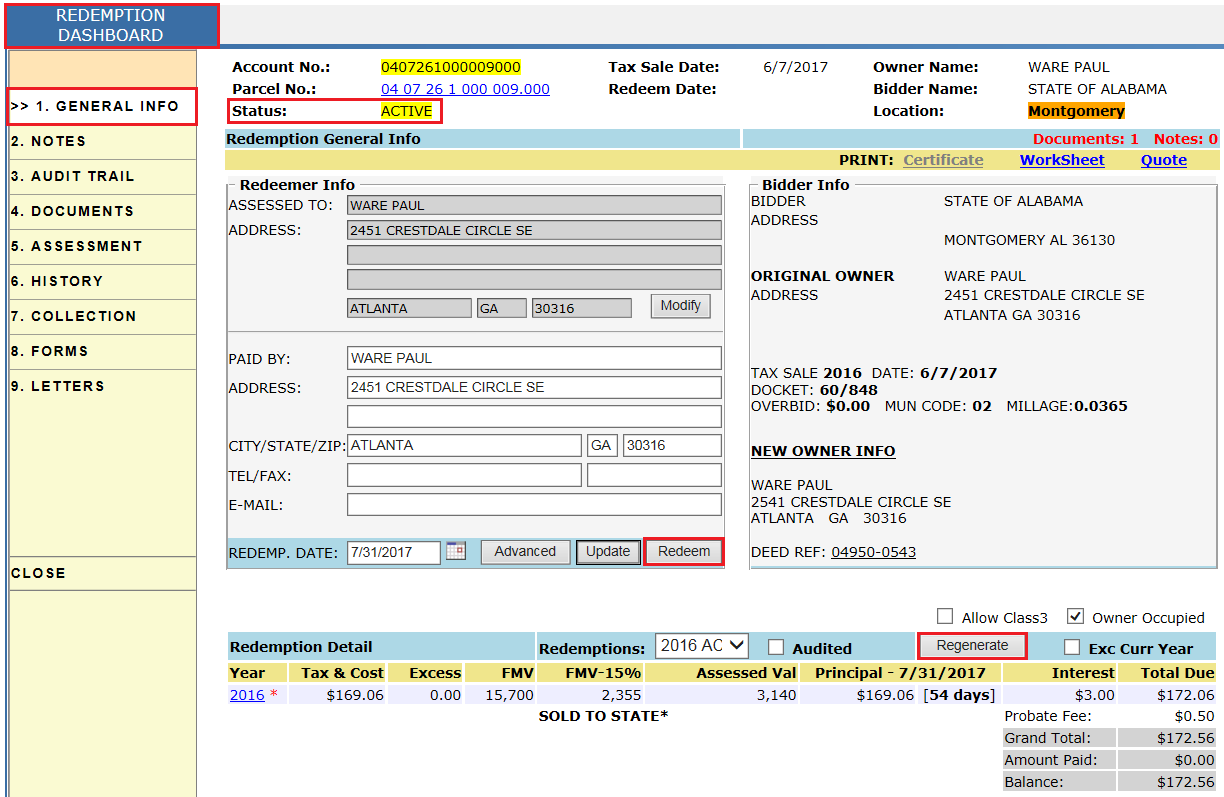Click the Redeem button
The image size is (1224, 797).
click(x=684, y=551)
